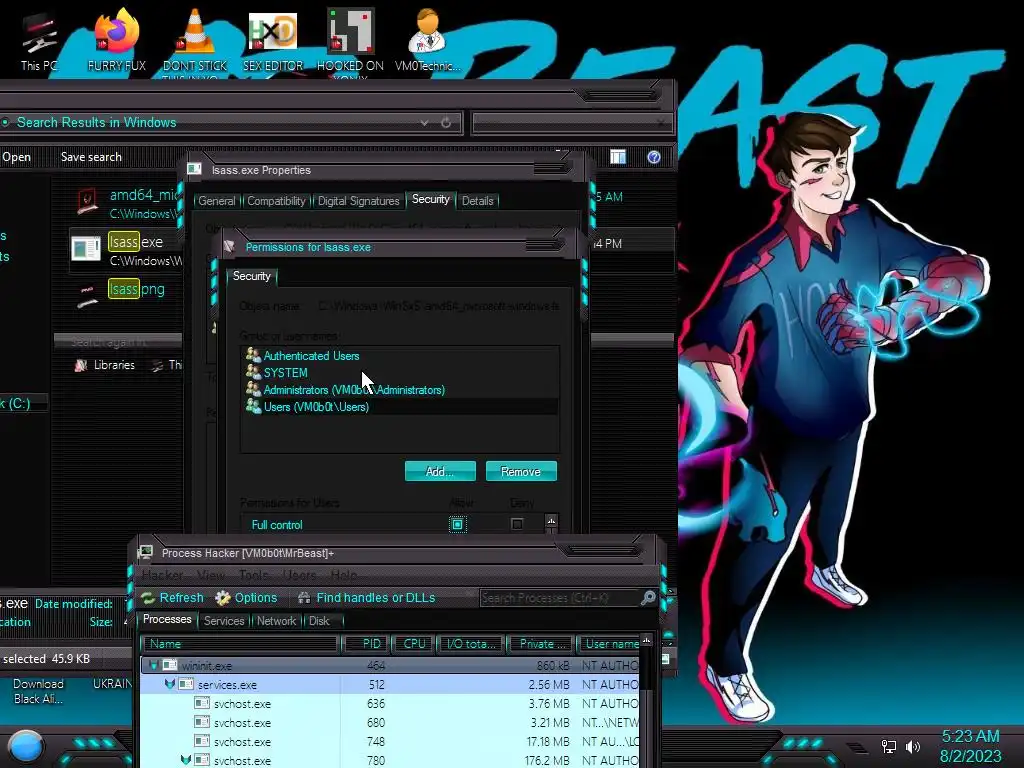Click the Process Hacker list scroll-up arrow
1024x768 pixels.
click(x=647, y=641)
